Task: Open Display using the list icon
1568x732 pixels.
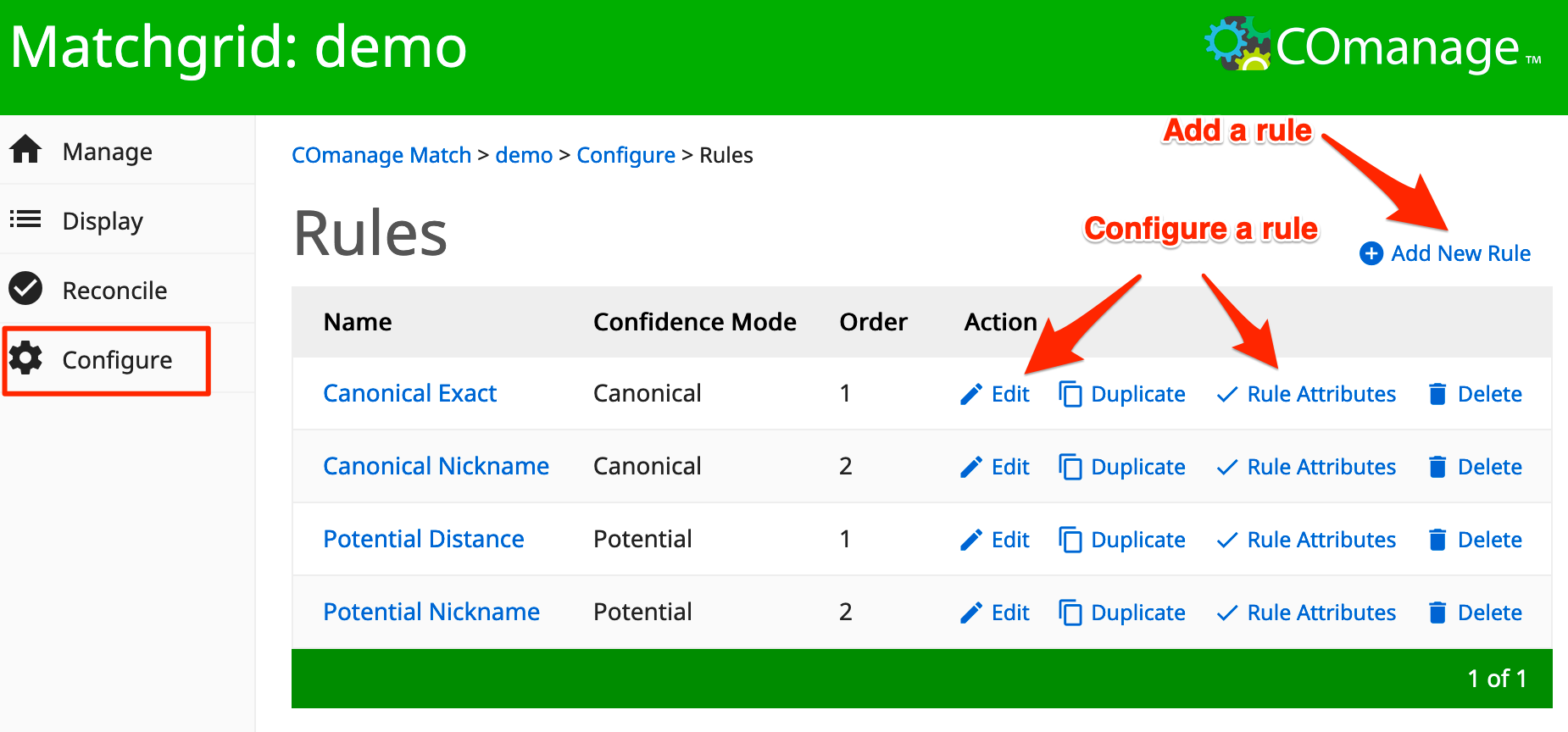Action: pos(25,219)
